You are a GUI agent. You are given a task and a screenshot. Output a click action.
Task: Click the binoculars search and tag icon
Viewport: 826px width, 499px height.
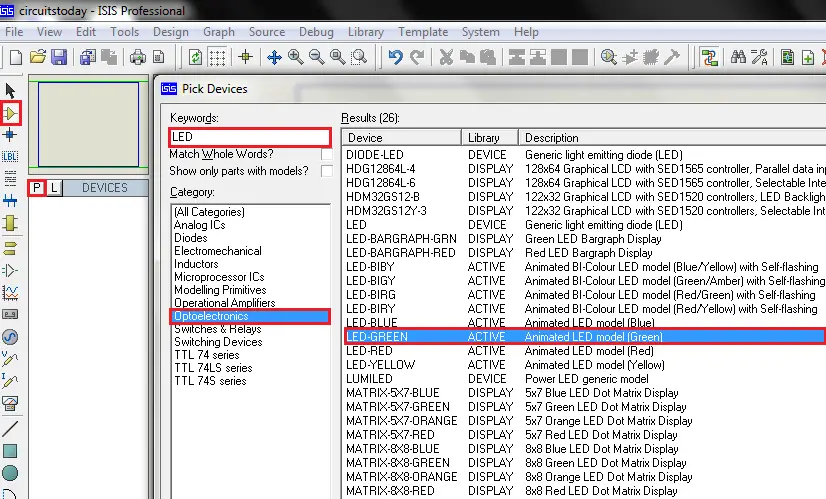pyautogui.click(x=738, y=57)
